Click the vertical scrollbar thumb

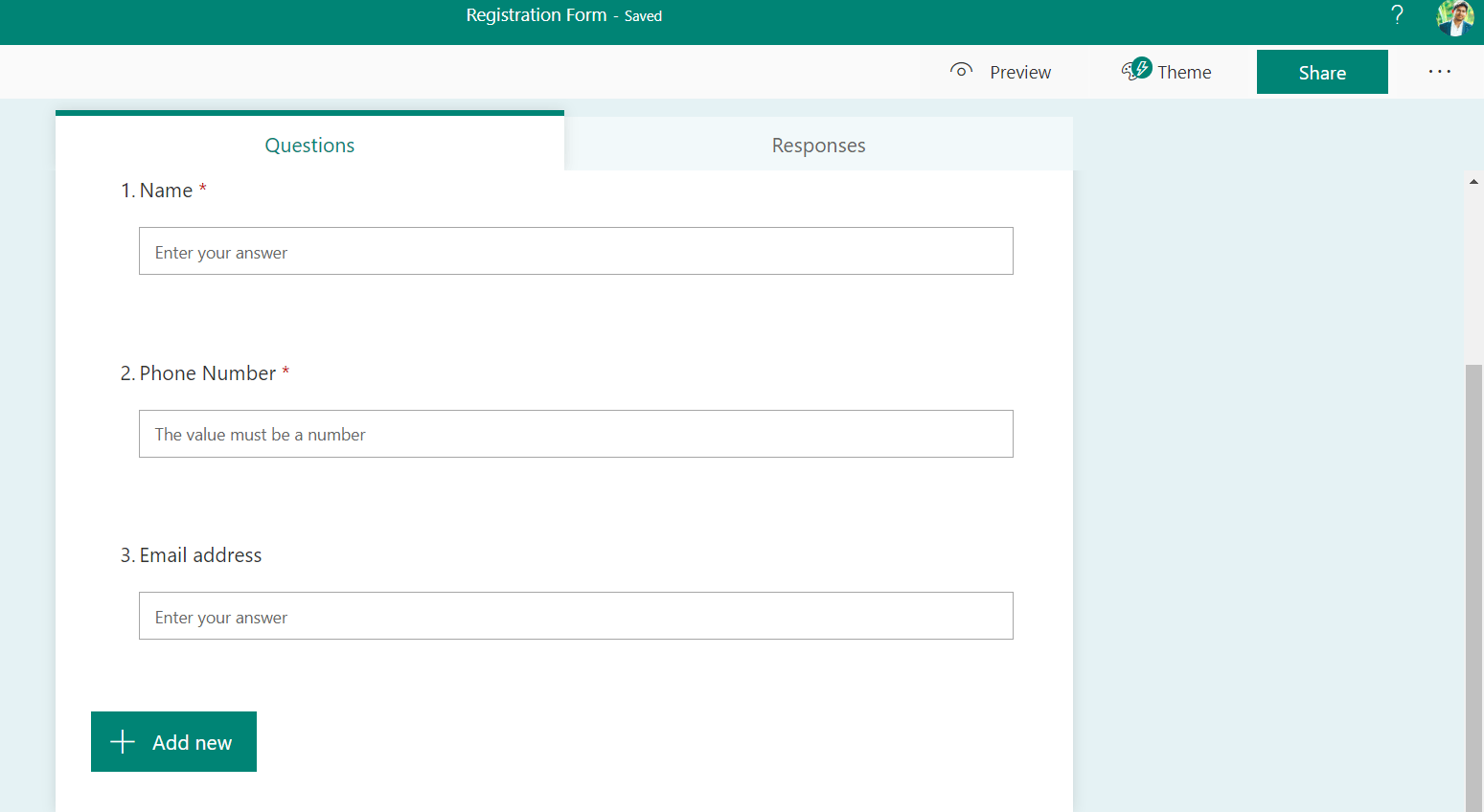[1473, 588]
